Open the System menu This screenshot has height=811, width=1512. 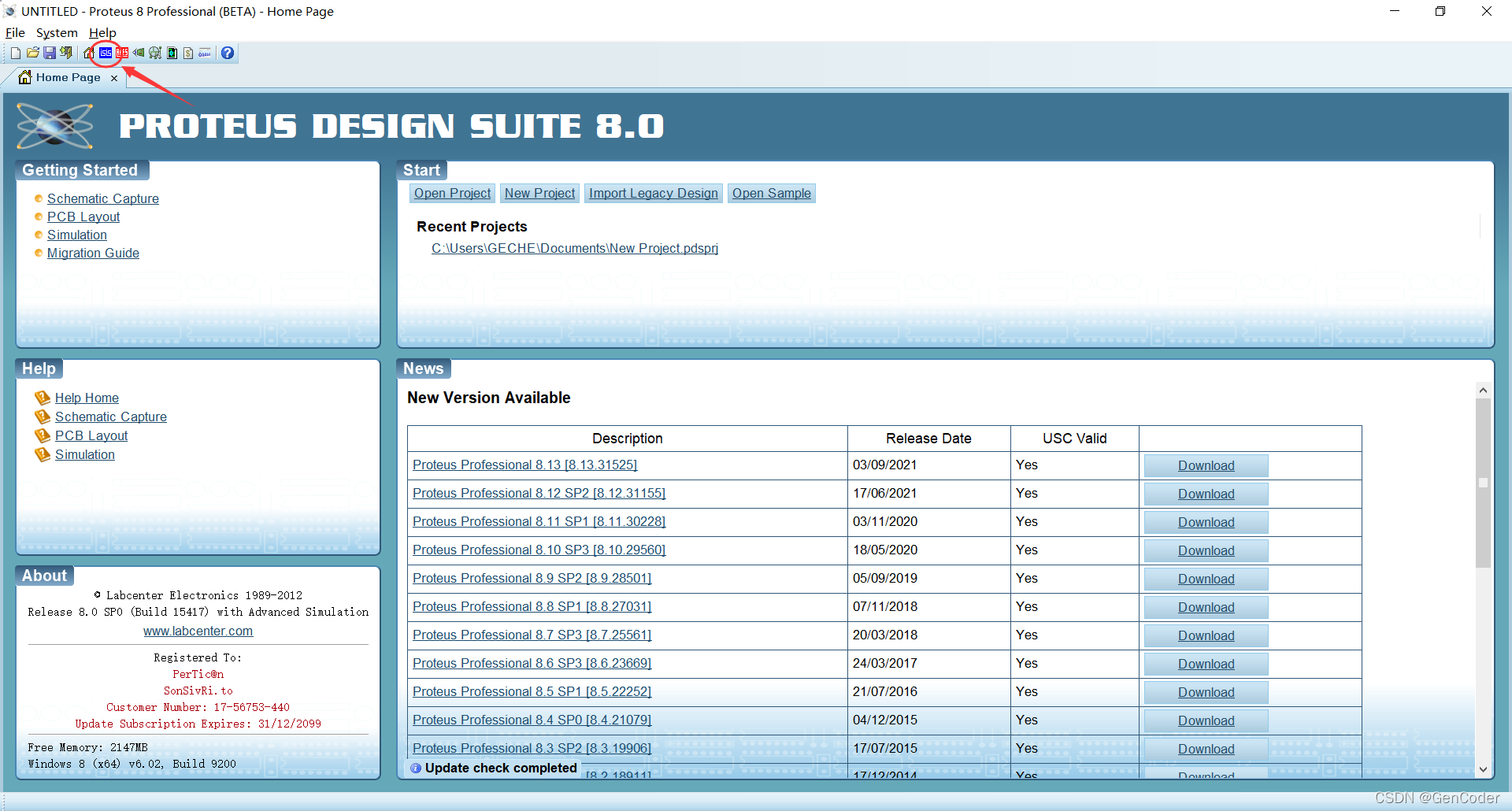[x=57, y=32]
